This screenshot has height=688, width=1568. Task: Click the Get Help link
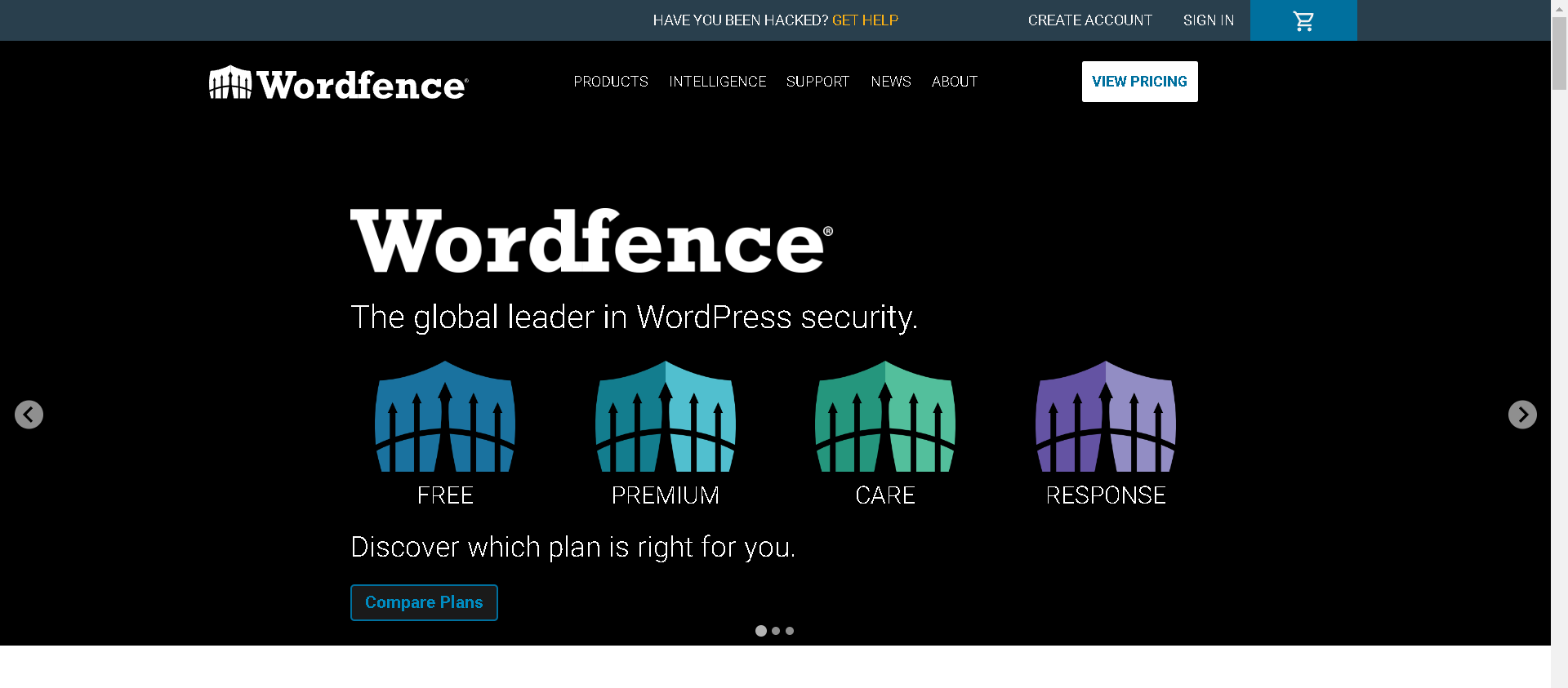coord(865,20)
